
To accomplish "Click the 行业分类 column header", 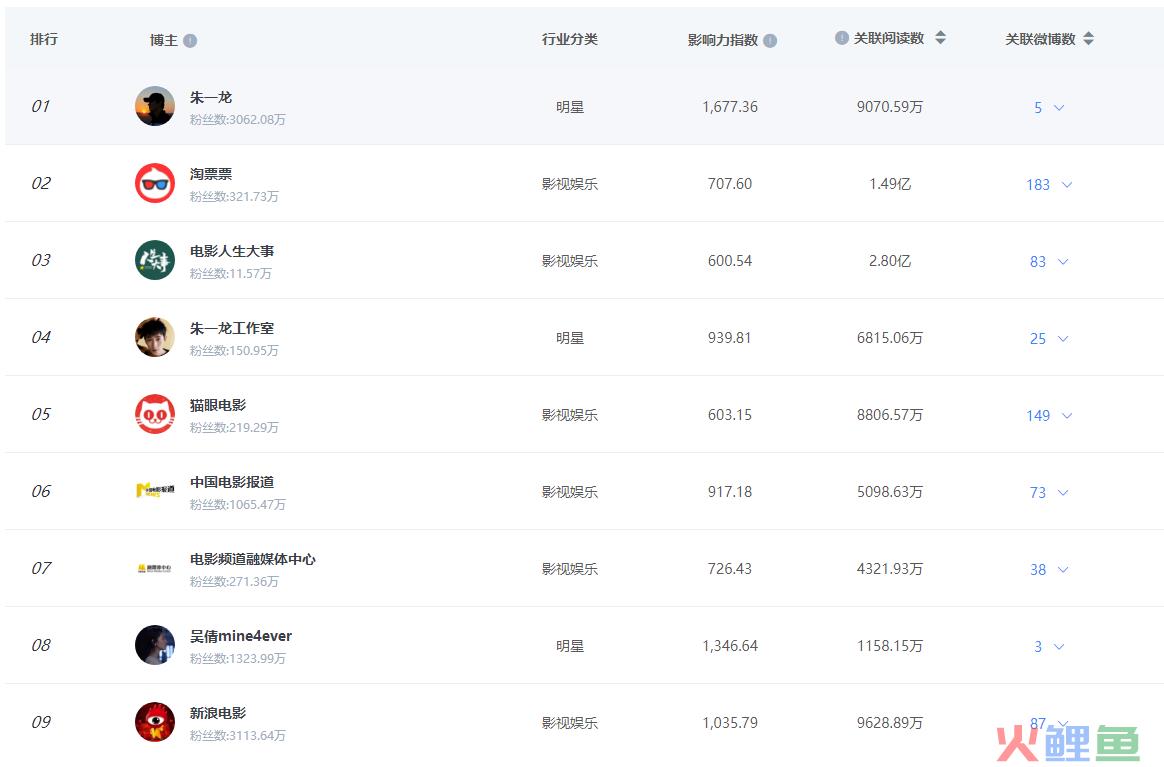I will [x=569, y=39].
